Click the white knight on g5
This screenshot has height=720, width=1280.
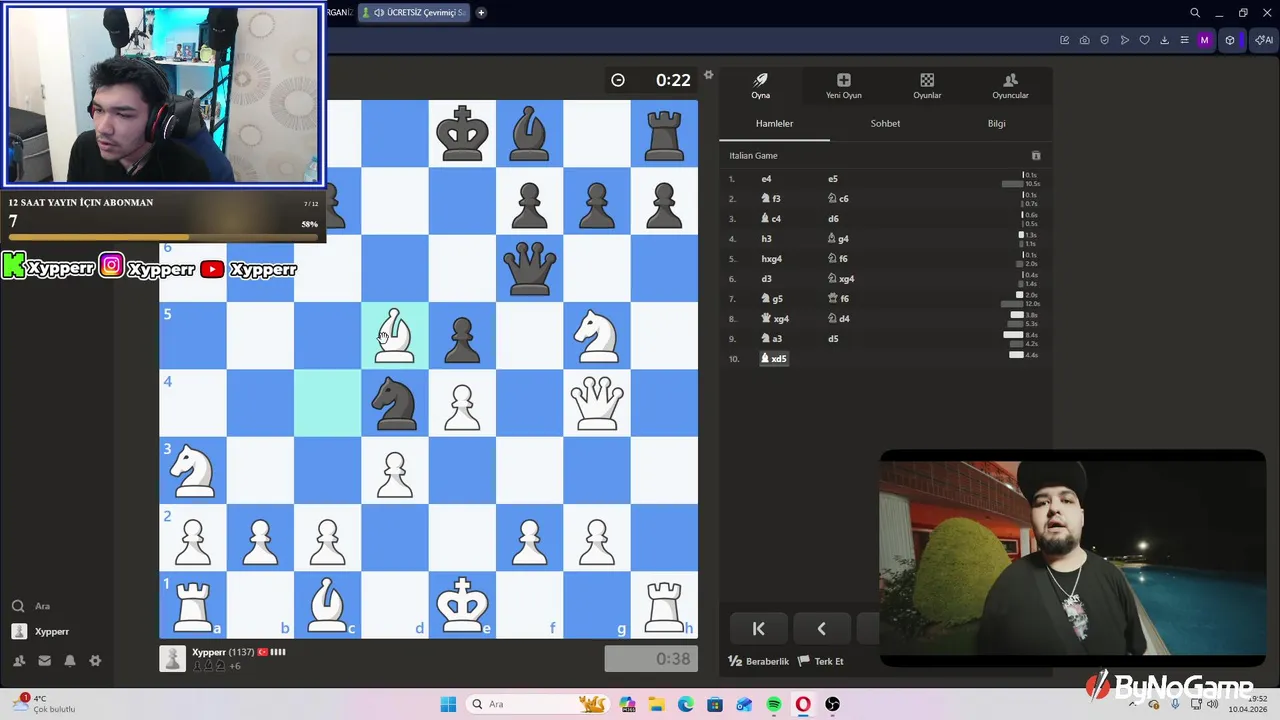coord(597,336)
